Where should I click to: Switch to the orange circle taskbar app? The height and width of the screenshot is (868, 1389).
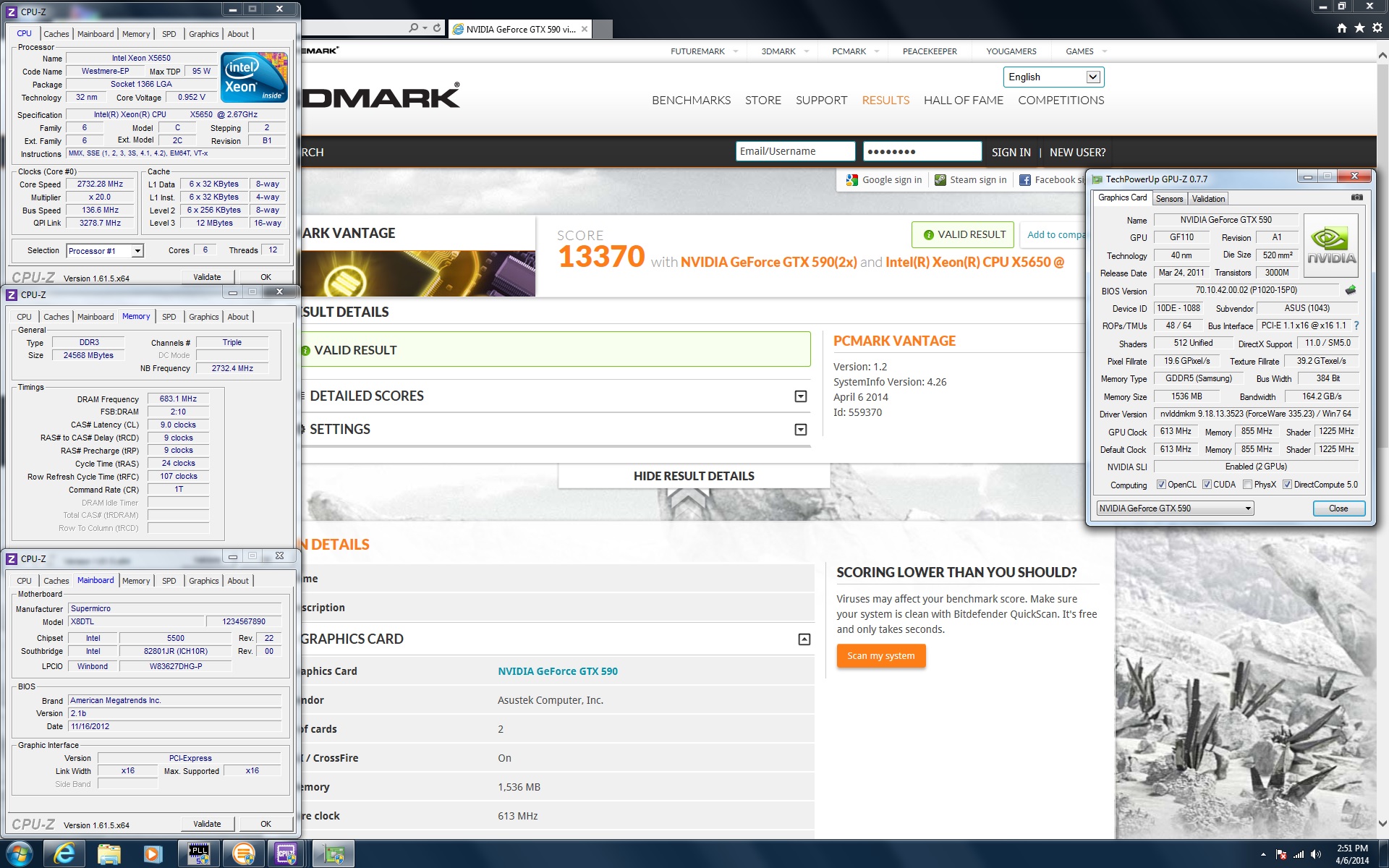pyautogui.click(x=243, y=854)
